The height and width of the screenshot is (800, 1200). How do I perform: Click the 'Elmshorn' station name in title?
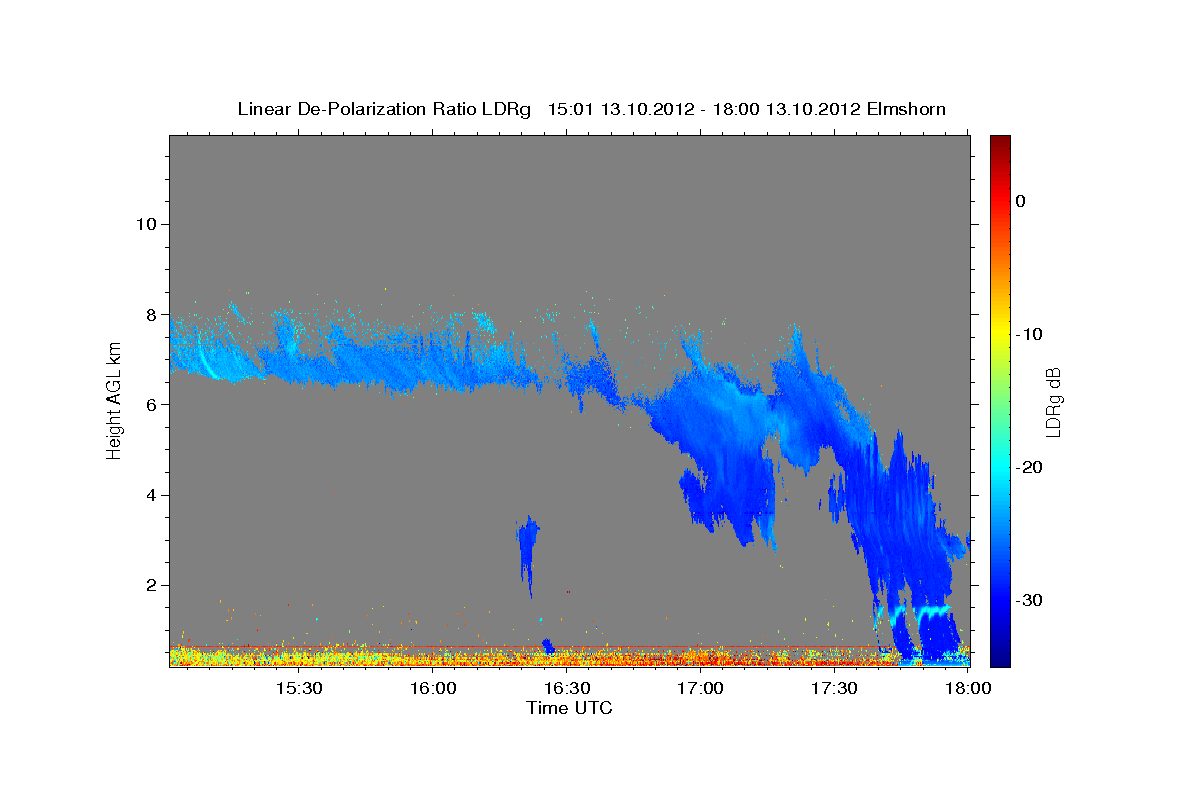point(905,108)
